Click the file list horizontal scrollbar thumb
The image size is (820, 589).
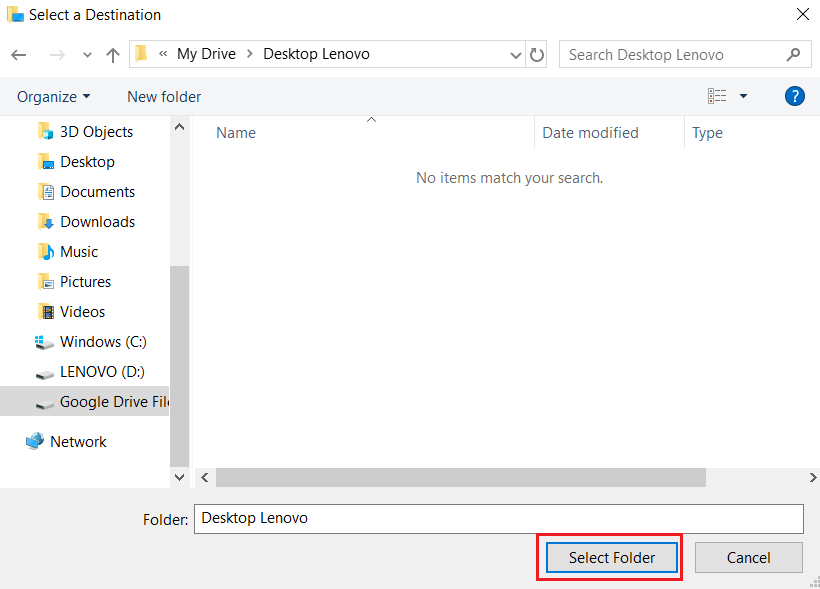pos(461,477)
